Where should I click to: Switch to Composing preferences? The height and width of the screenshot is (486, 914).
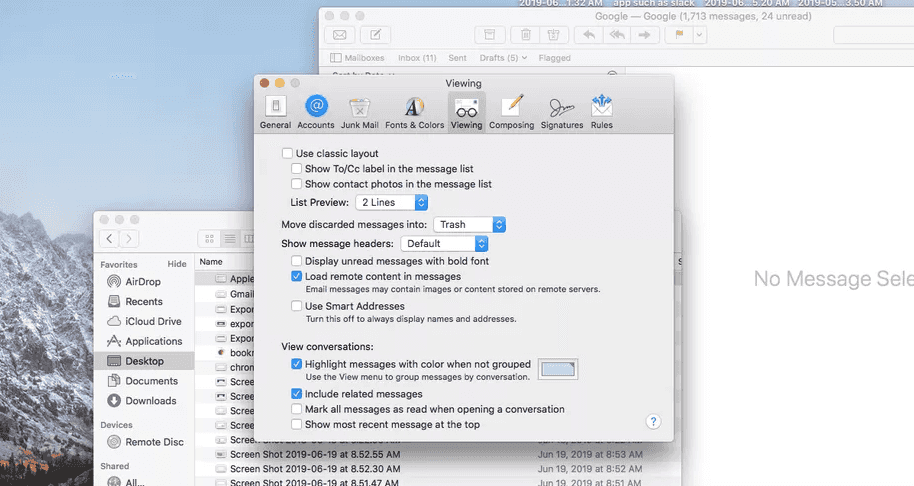tap(512, 112)
